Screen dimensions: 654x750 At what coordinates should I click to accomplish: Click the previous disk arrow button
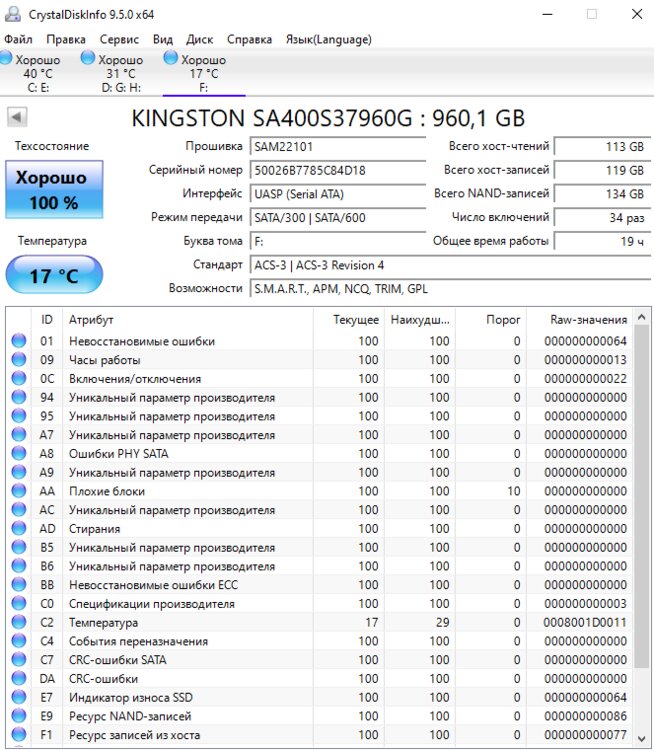(17, 118)
